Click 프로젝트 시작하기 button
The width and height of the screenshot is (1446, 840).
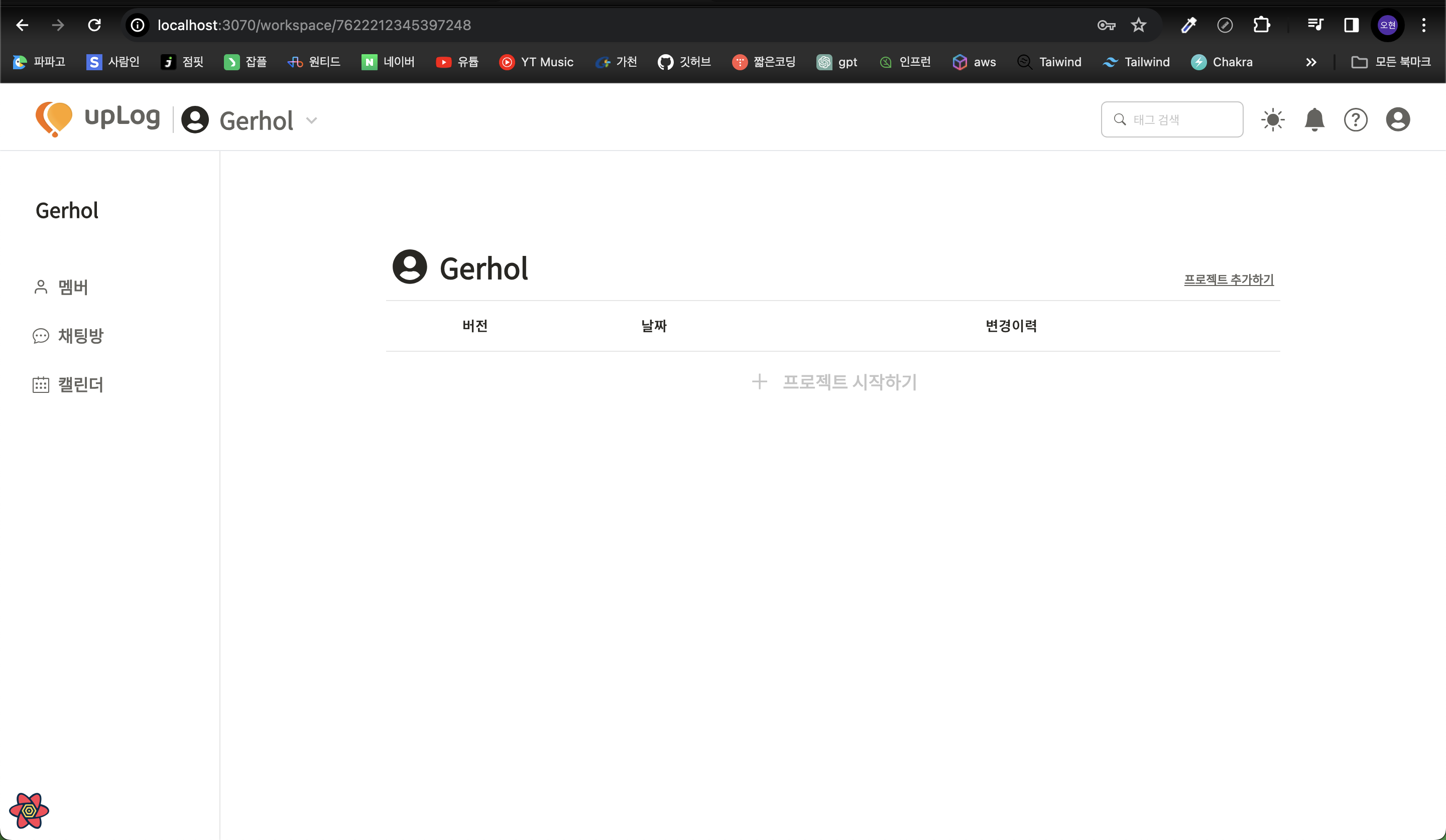click(x=834, y=382)
